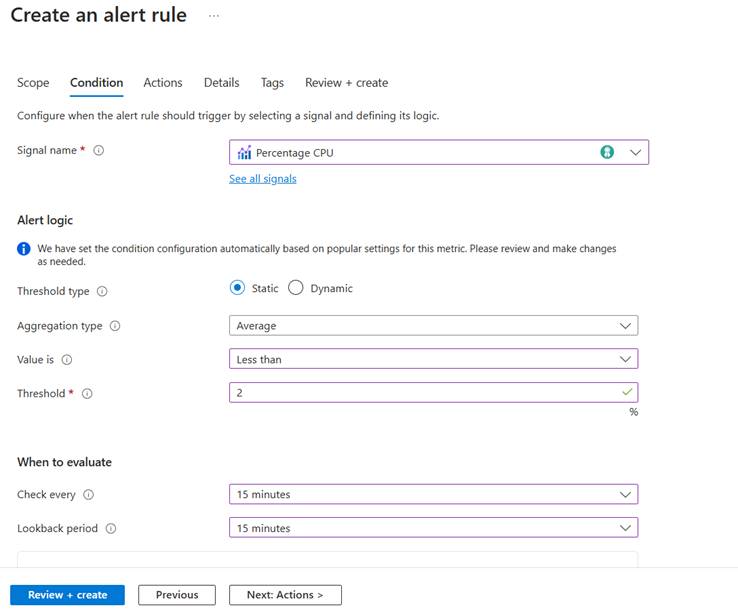
Task: Open the ellipsis menu beside page title
Action: 214,16
